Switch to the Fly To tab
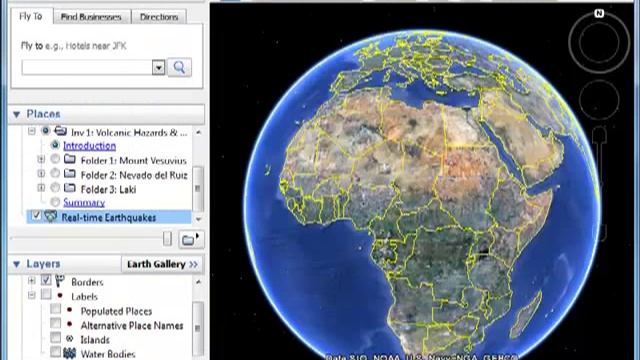The height and width of the screenshot is (360, 640). [x=31, y=16]
